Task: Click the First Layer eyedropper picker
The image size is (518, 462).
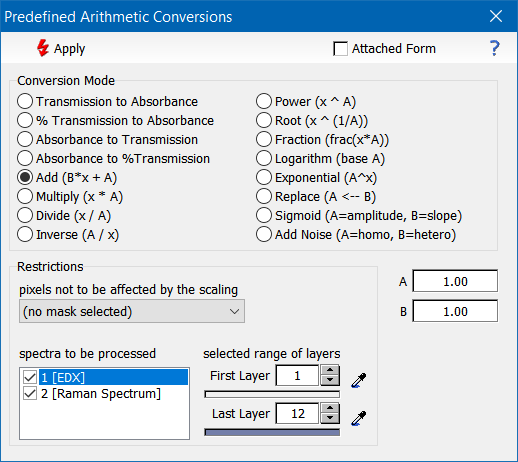Action: 359,380
